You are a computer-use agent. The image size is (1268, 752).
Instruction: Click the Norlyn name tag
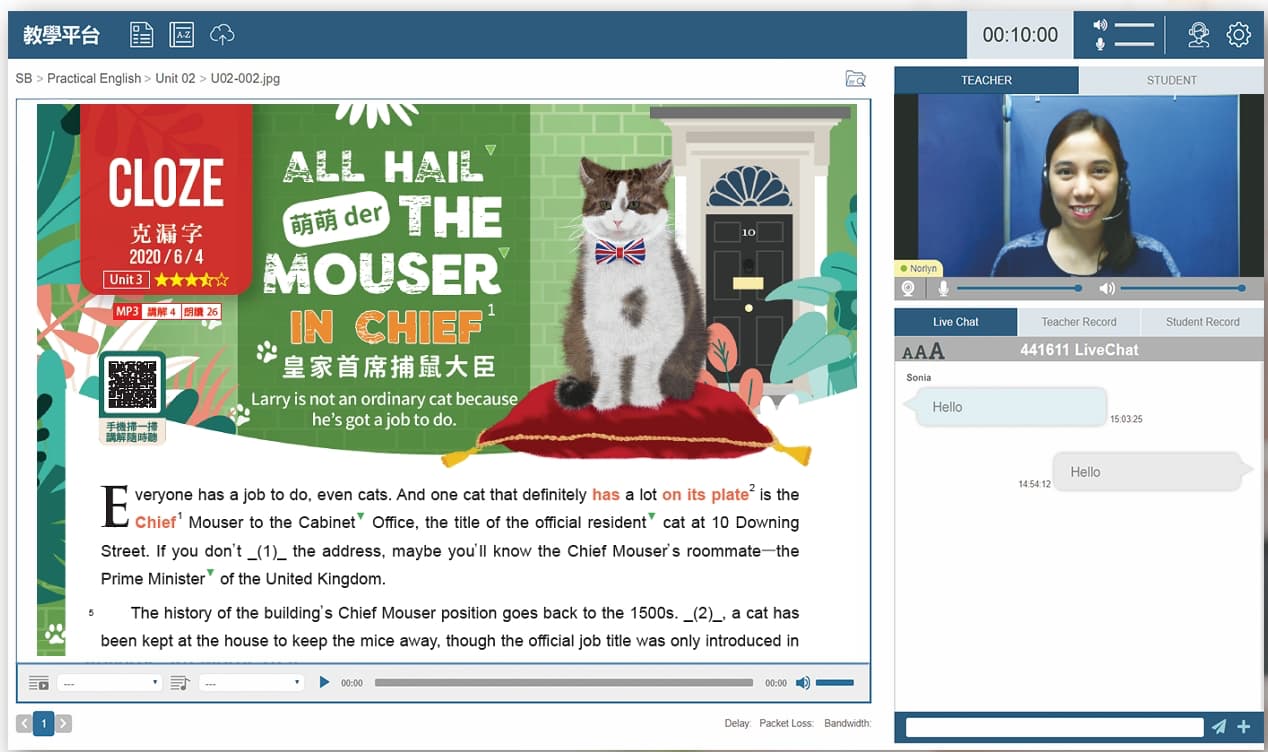pyautogui.click(x=920, y=269)
